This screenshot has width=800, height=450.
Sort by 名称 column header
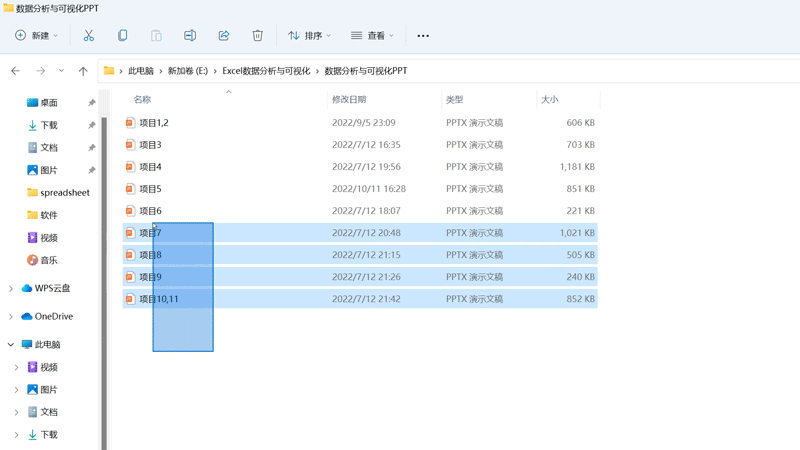pos(142,99)
